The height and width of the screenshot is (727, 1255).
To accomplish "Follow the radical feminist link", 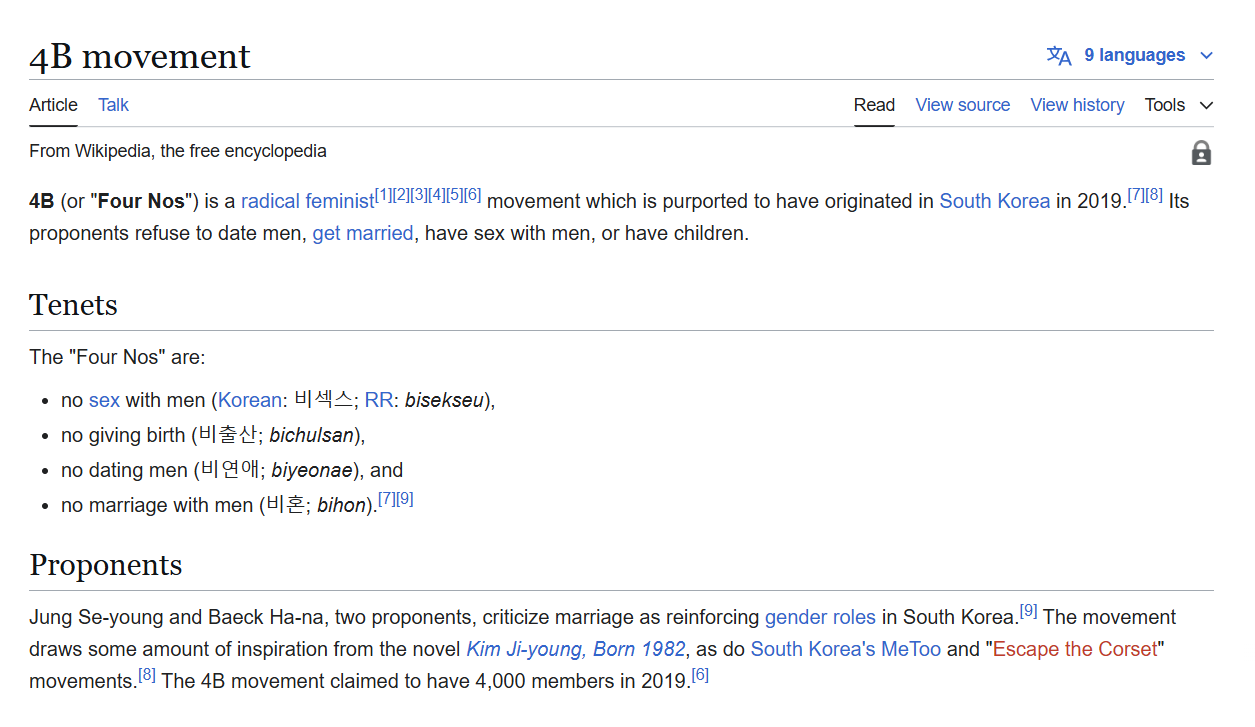I will click(307, 201).
